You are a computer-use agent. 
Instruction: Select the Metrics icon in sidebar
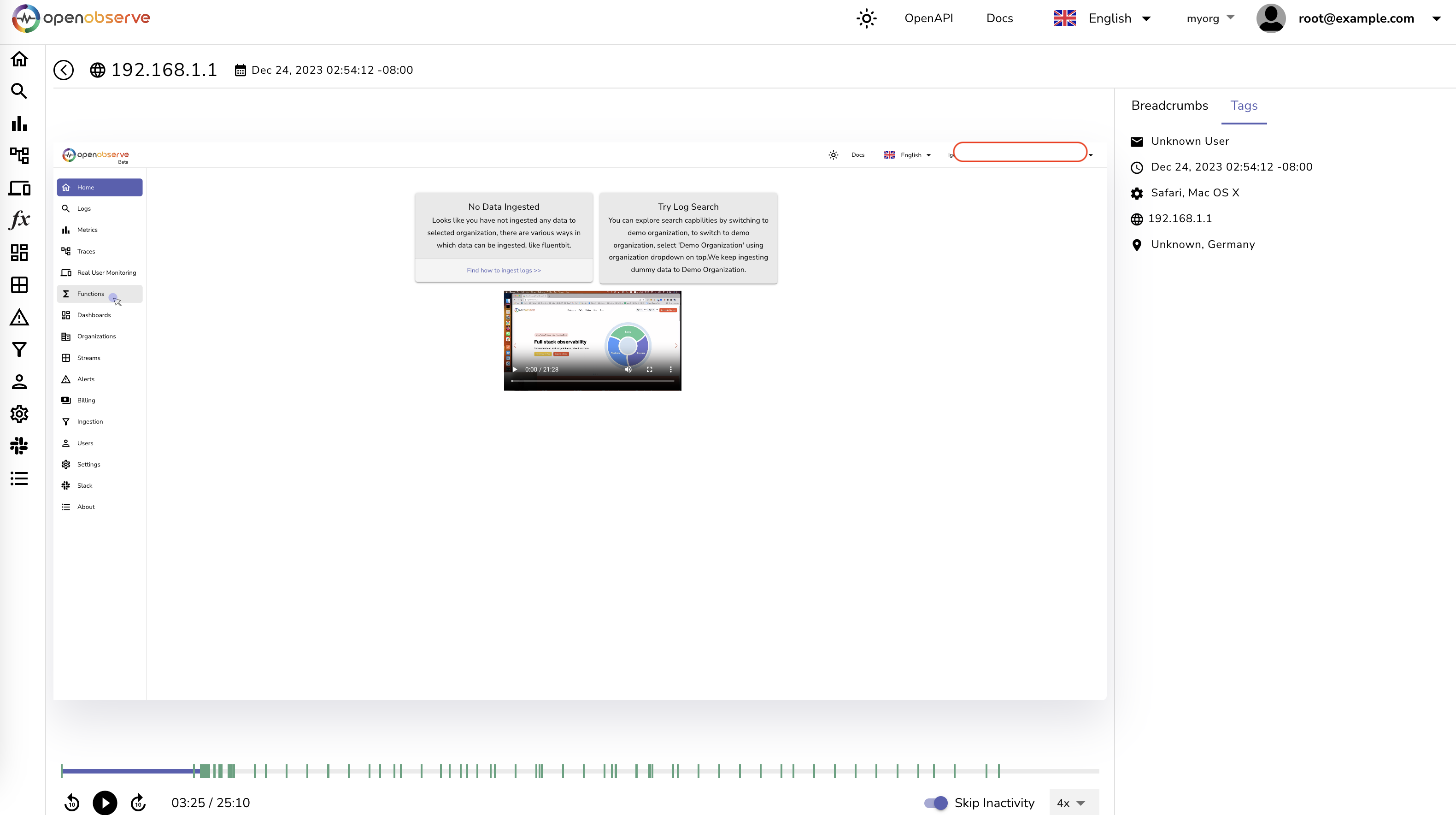(x=19, y=123)
